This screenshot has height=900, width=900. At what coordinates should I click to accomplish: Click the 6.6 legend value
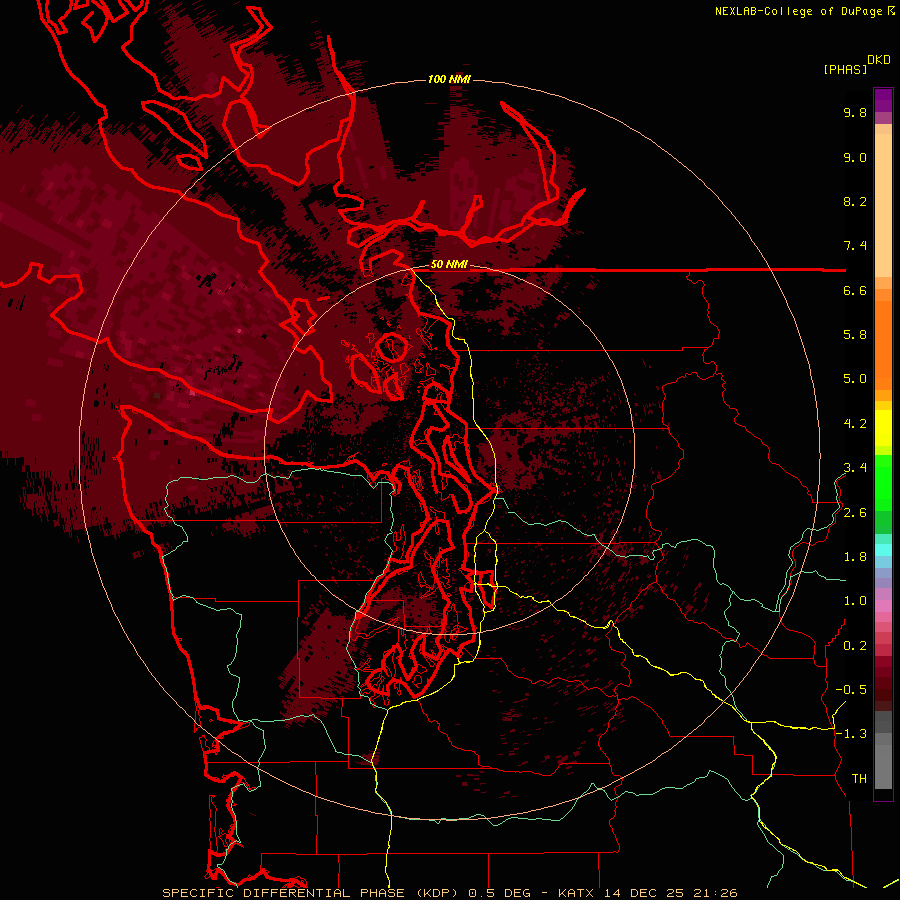pyautogui.click(x=855, y=290)
